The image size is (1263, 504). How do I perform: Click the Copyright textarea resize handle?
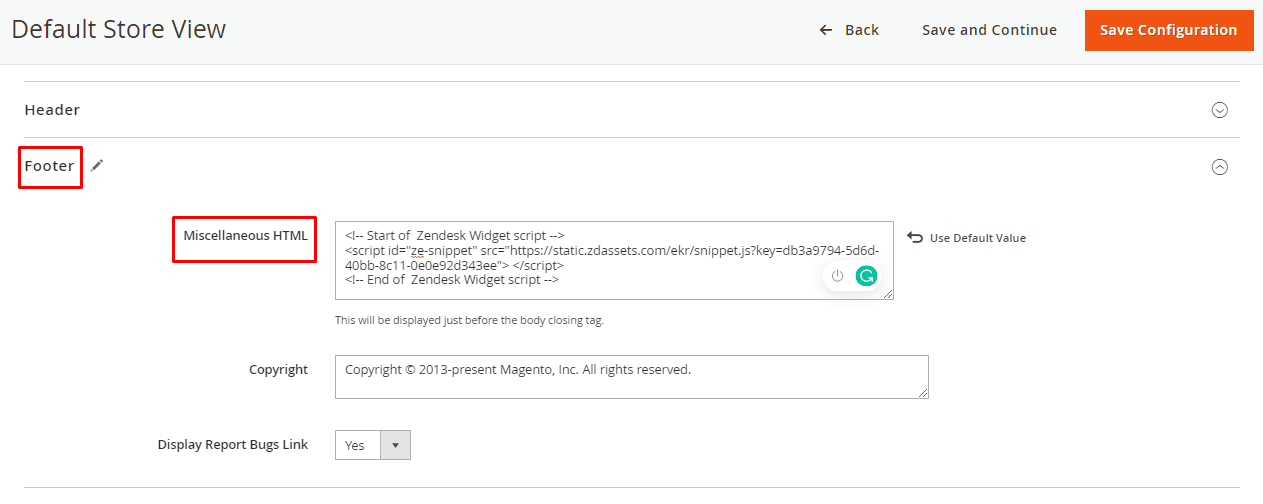[x=923, y=393]
